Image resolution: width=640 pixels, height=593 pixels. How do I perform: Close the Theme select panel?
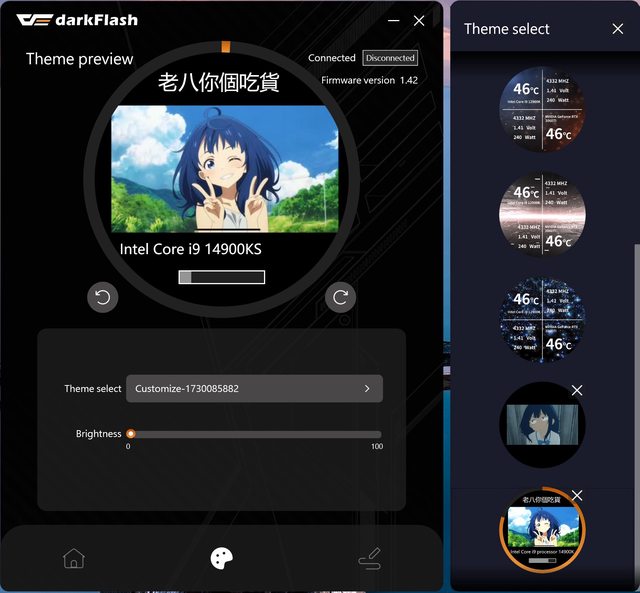[618, 29]
